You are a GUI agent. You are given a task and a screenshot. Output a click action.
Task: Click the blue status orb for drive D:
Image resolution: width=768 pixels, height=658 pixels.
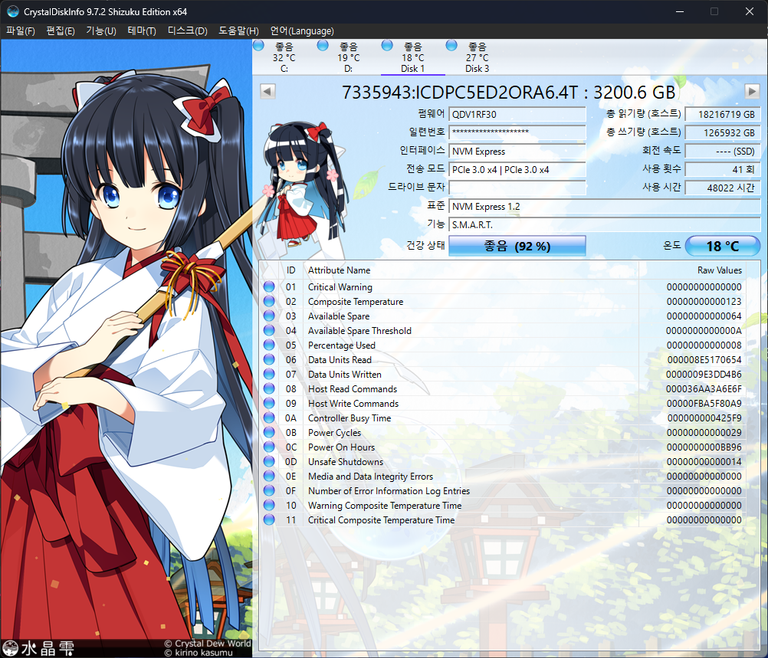click(x=323, y=46)
